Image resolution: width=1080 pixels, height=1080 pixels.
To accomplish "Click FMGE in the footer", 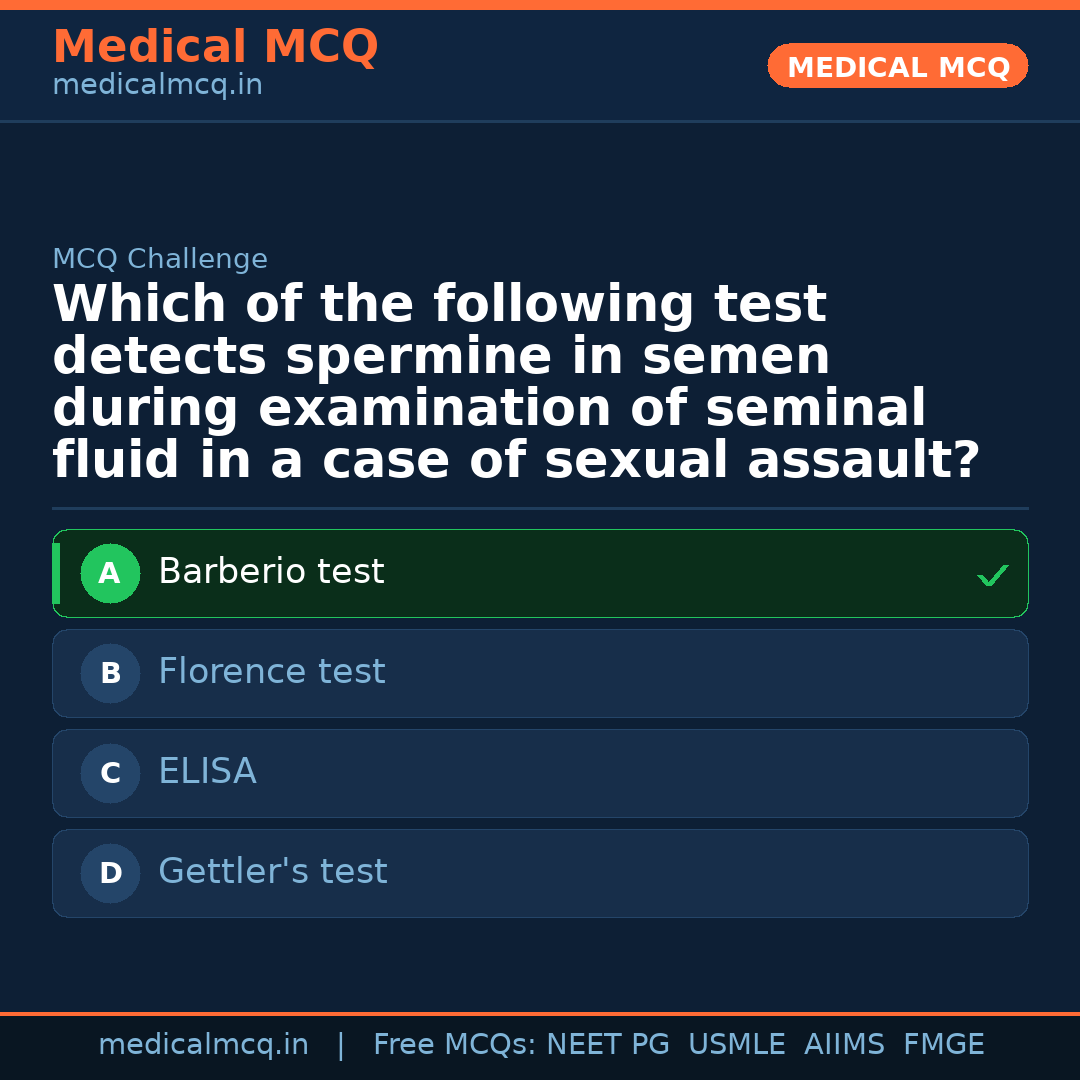I will (944, 1045).
